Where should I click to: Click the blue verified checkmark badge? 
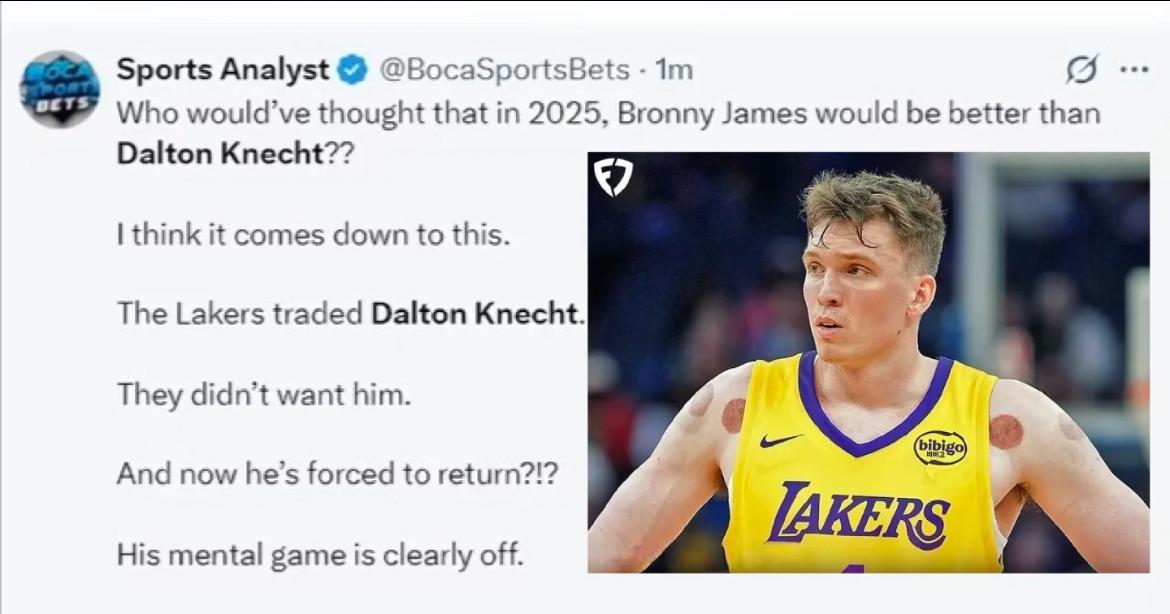point(352,70)
